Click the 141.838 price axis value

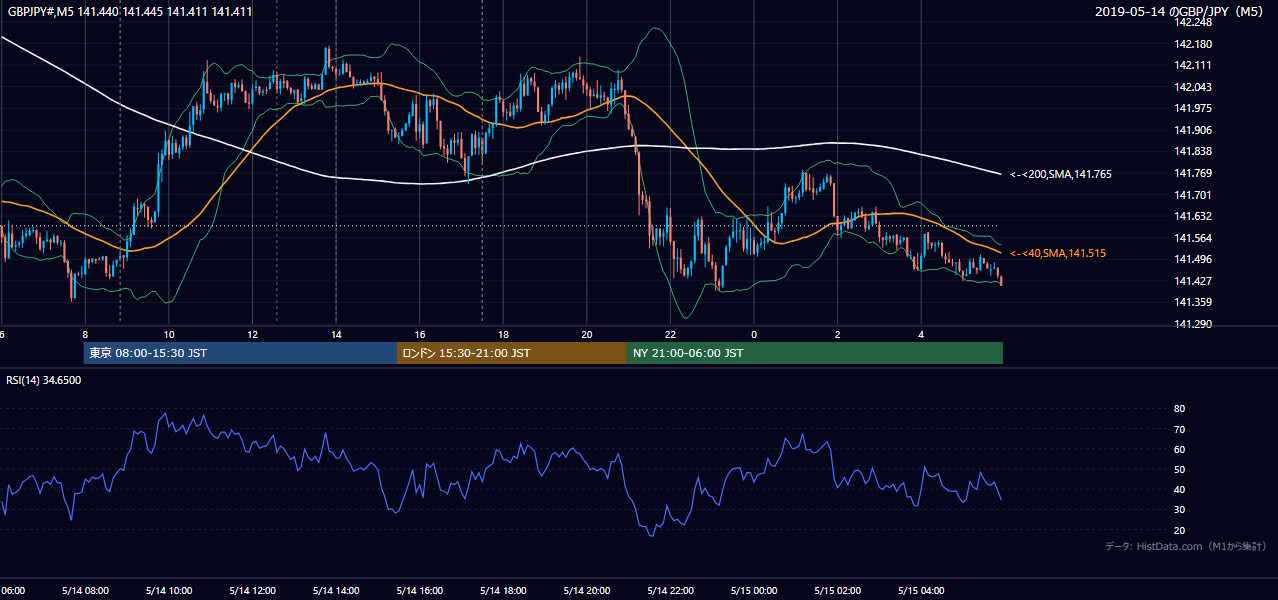tap(1193, 151)
